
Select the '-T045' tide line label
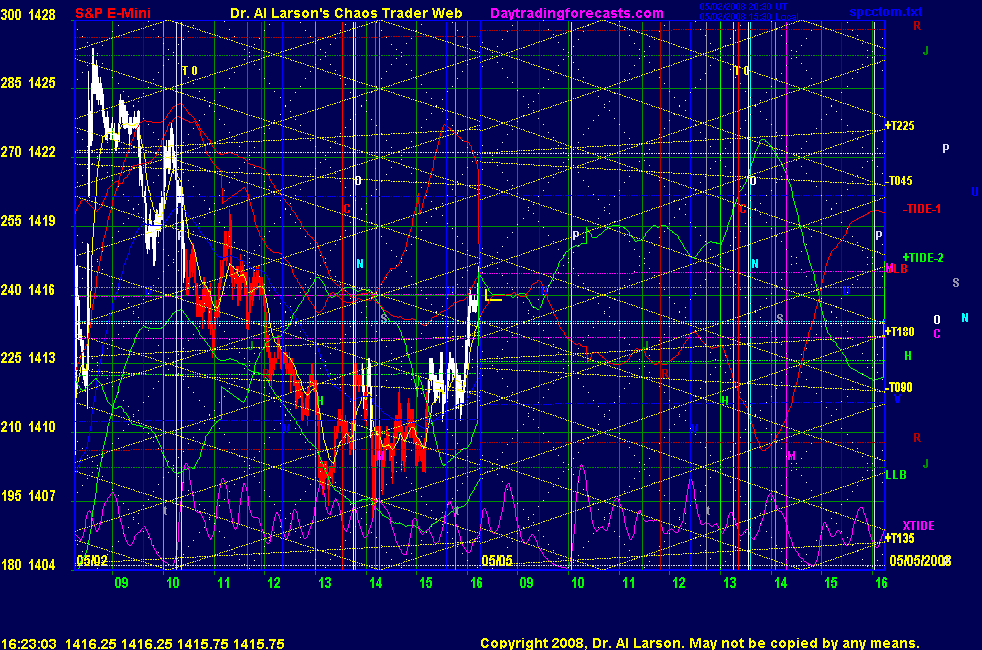(899, 181)
